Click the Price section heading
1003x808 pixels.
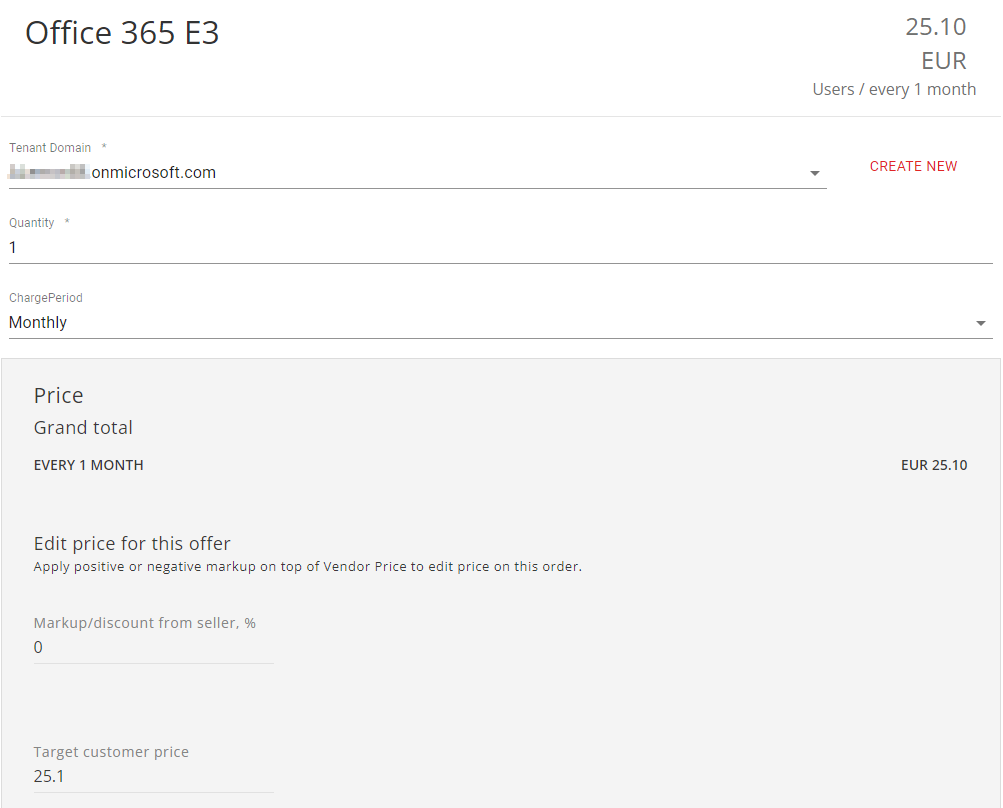[x=58, y=395]
